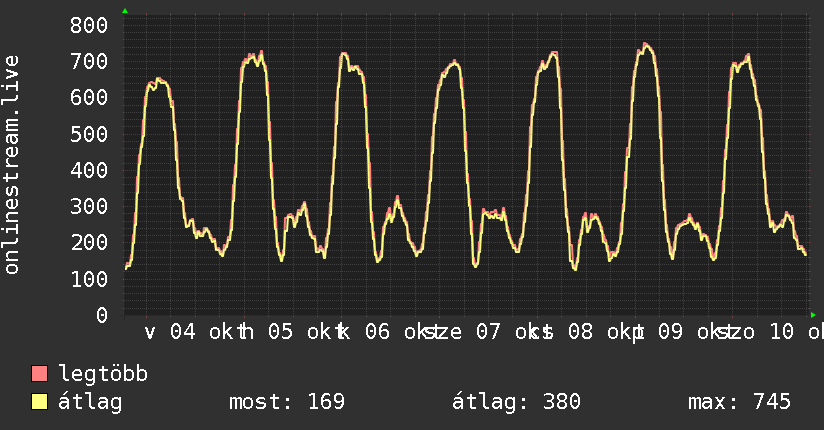Click the green arrow at y-axis top
The height and width of the screenshot is (430, 824).
point(125,11)
